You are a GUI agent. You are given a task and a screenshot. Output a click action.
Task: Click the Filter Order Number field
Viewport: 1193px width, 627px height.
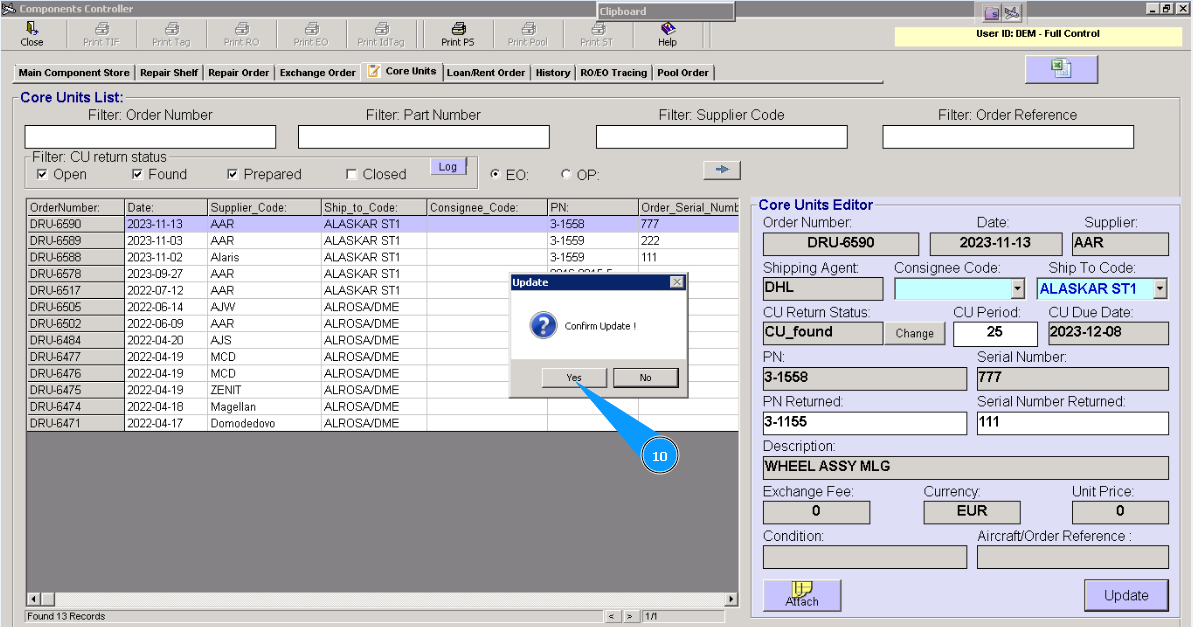pos(150,137)
